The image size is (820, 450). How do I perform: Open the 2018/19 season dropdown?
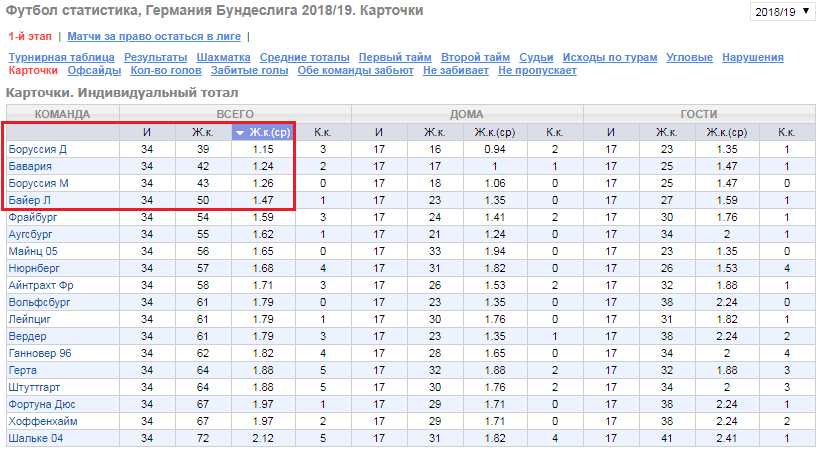pyautogui.click(x=782, y=12)
